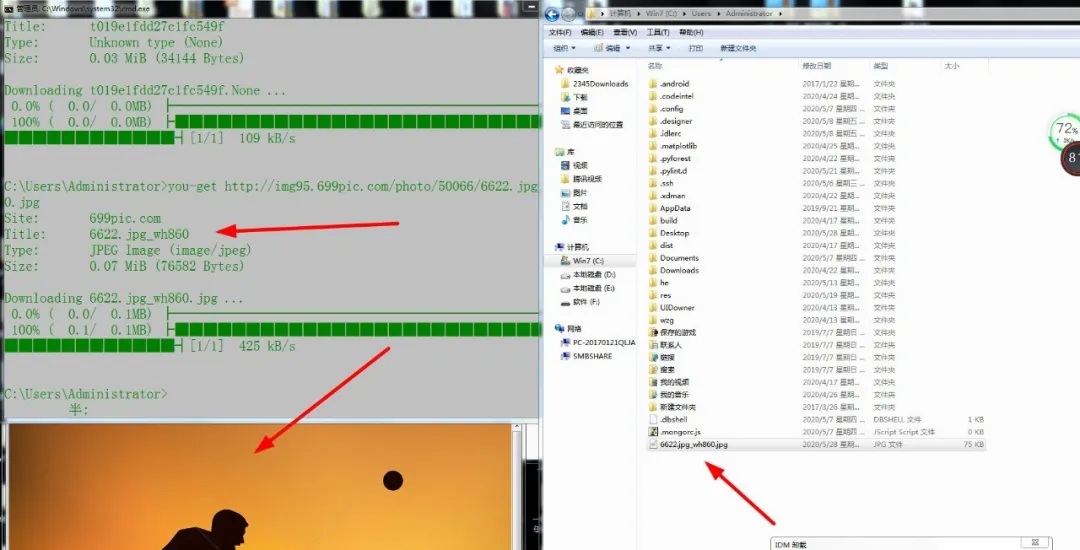Click the 72% memory accelerator ball
The height and width of the screenshot is (550, 1080).
pyautogui.click(x=1065, y=129)
